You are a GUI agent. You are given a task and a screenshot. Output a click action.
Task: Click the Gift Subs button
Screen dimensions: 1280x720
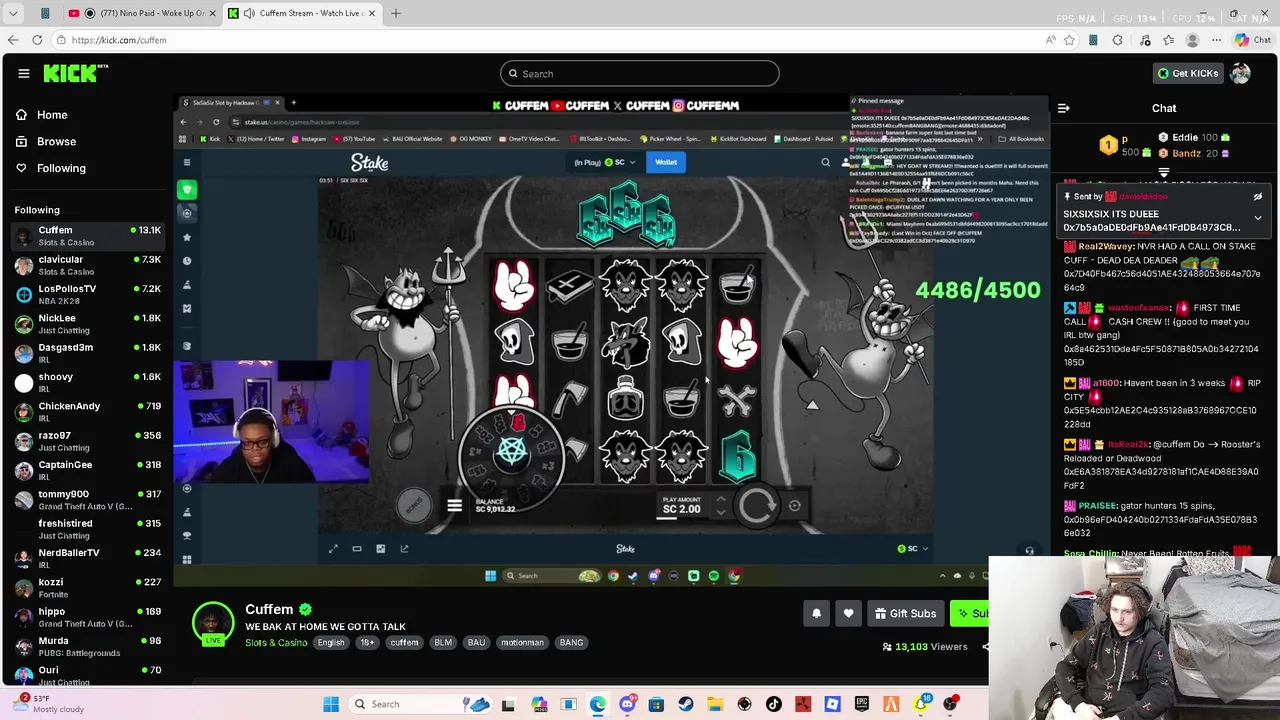point(904,613)
